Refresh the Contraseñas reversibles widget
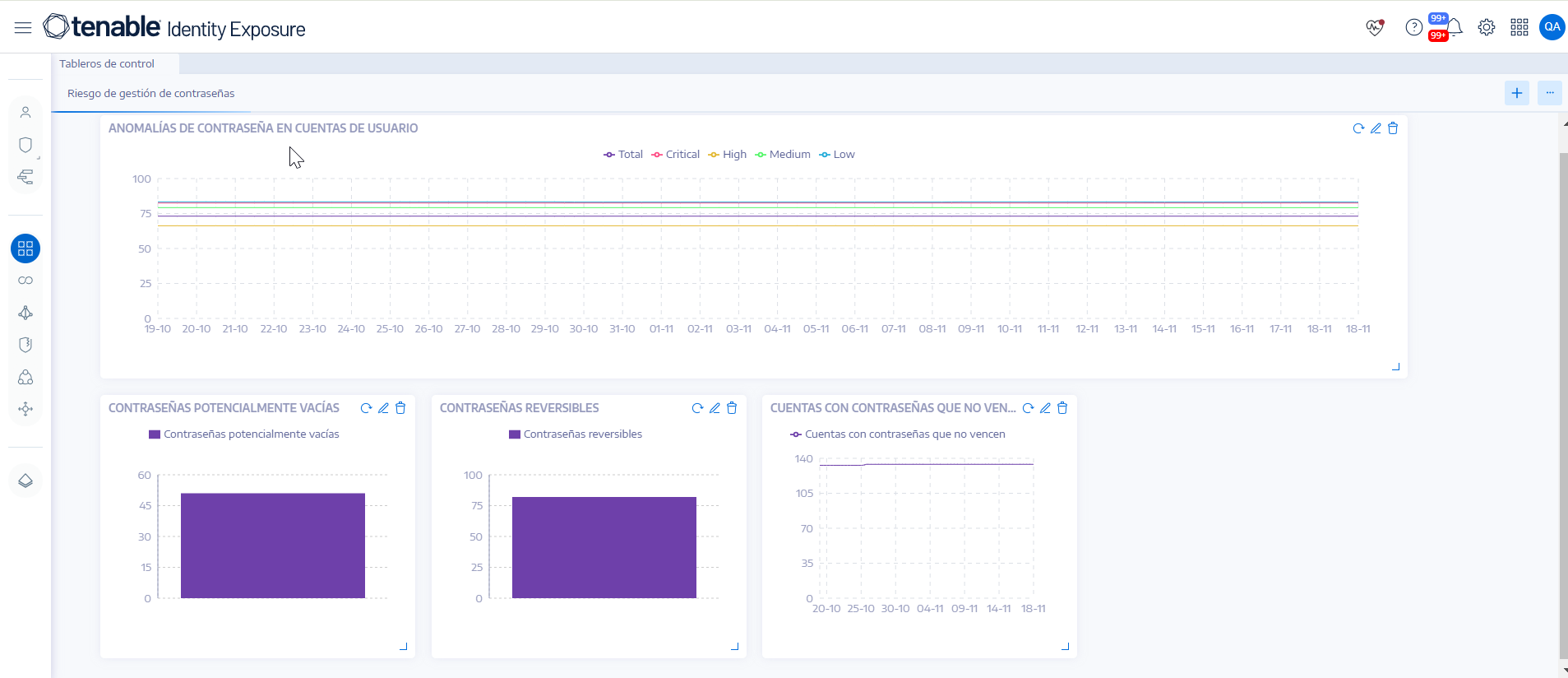 click(697, 408)
